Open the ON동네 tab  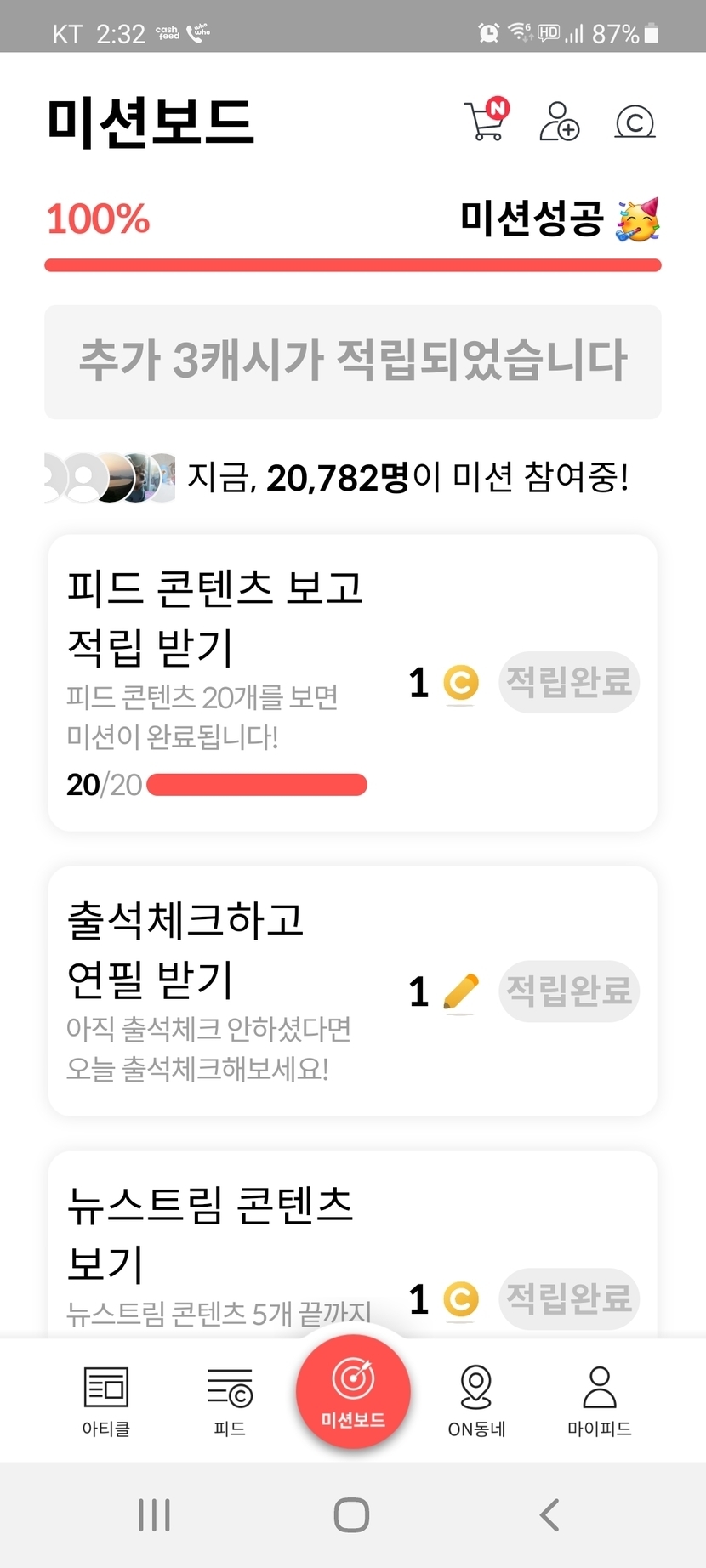click(476, 1400)
